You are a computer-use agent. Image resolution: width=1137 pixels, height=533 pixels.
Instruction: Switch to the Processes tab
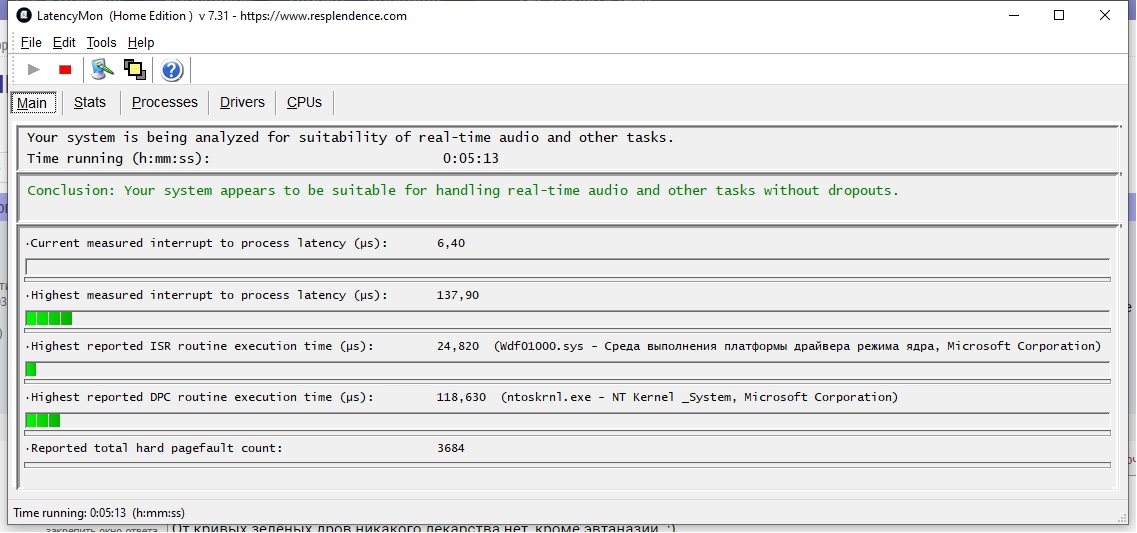[165, 102]
